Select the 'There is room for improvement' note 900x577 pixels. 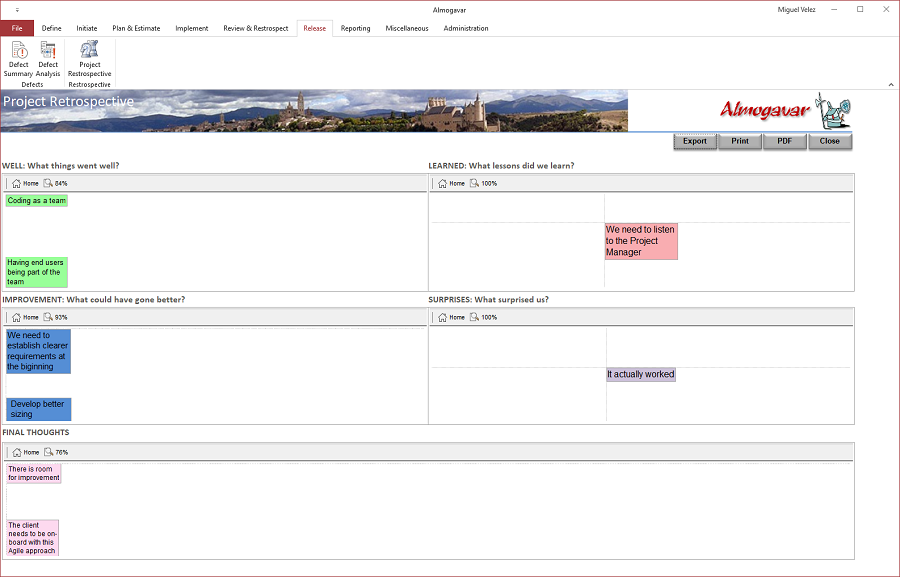pos(34,474)
